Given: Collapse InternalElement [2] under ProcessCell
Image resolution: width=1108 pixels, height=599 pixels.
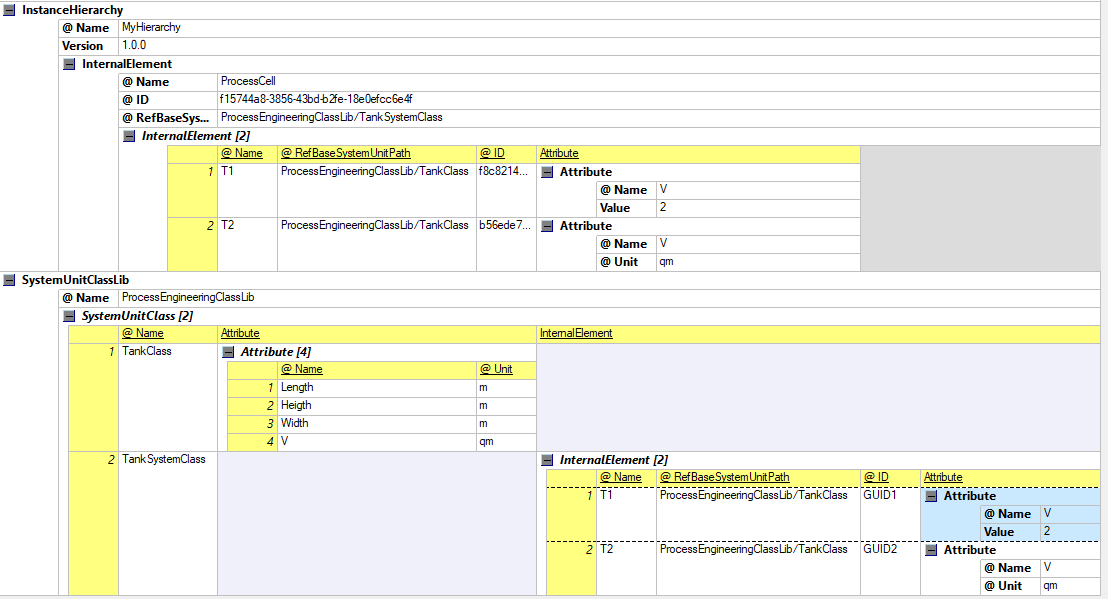Looking at the screenshot, I should (129, 136).
